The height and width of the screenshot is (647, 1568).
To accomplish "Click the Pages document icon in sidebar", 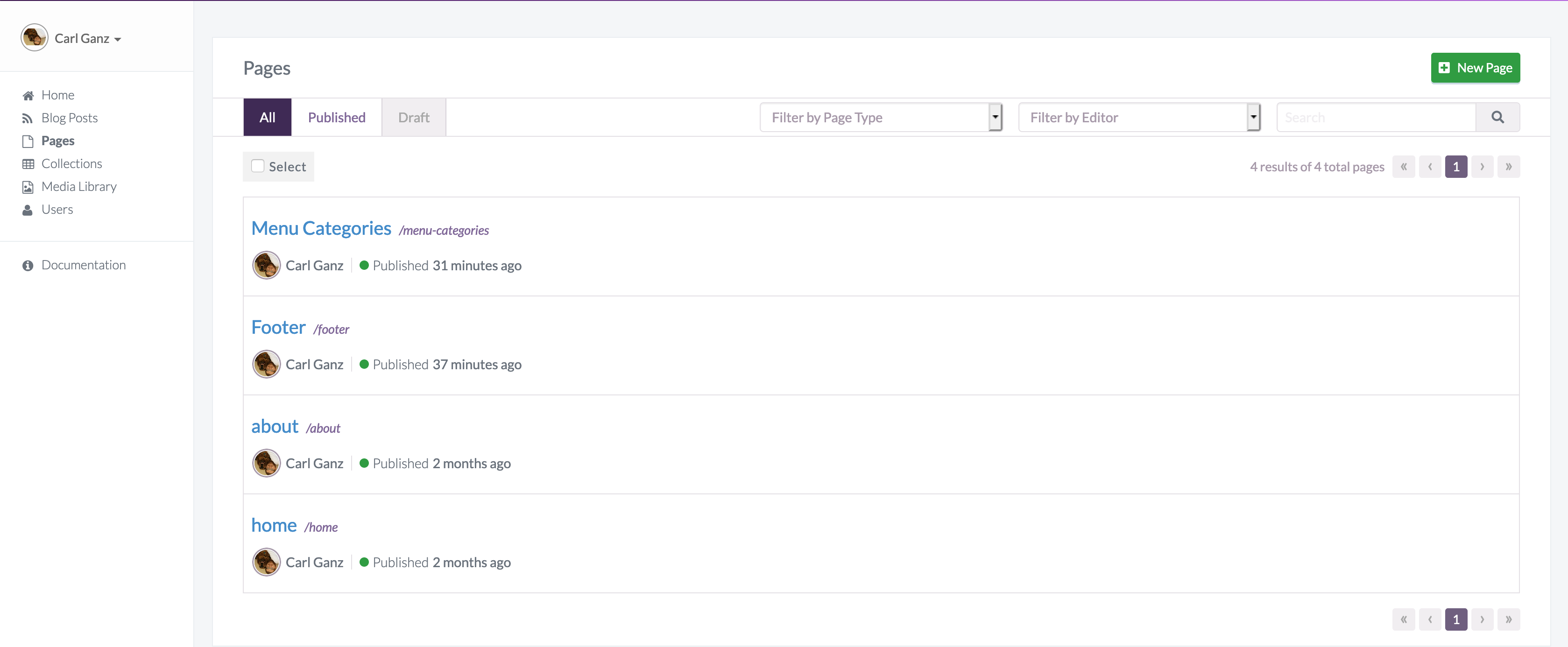I will pos(28,141).
